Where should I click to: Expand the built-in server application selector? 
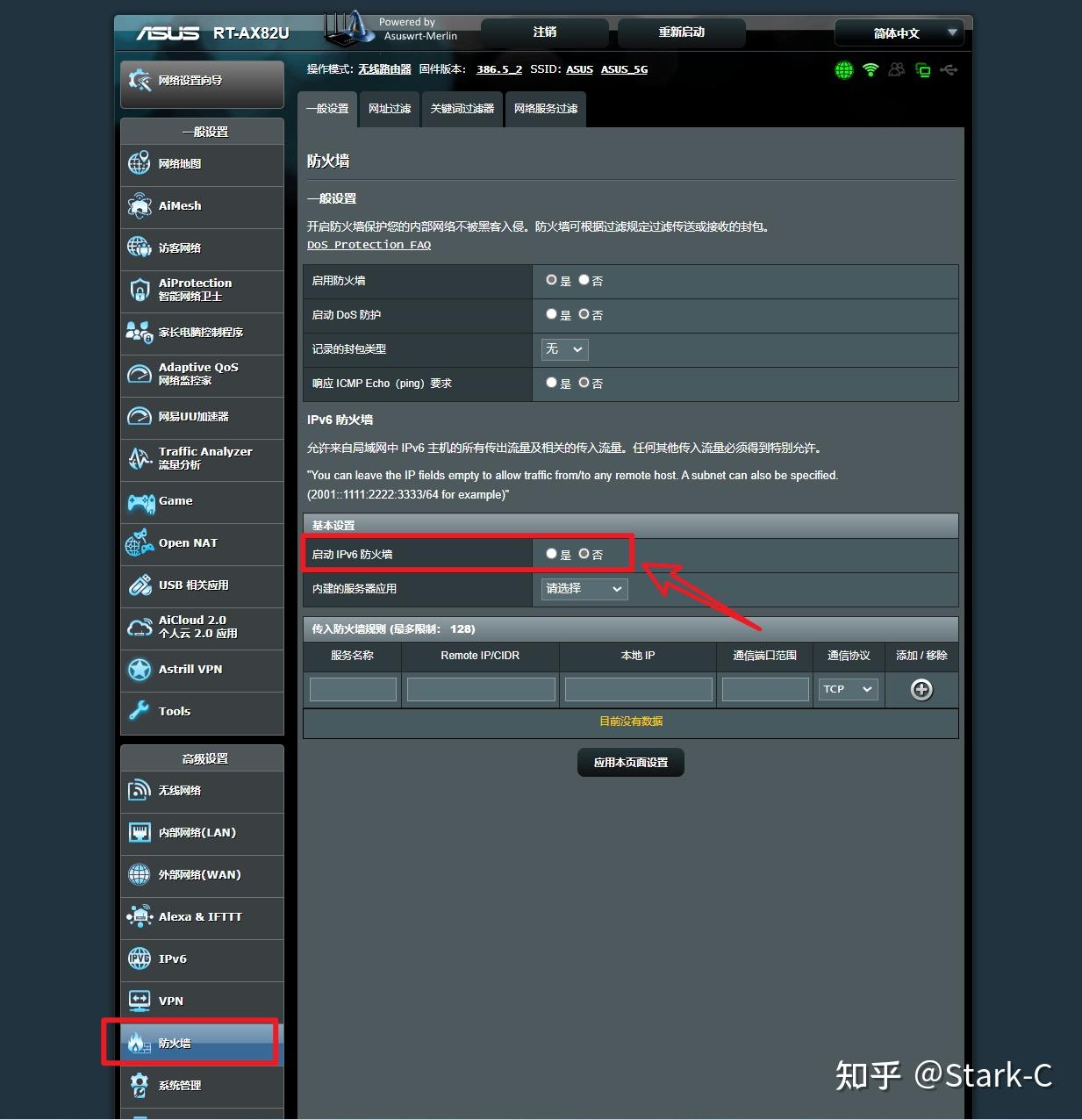click(x=582, y=589)
